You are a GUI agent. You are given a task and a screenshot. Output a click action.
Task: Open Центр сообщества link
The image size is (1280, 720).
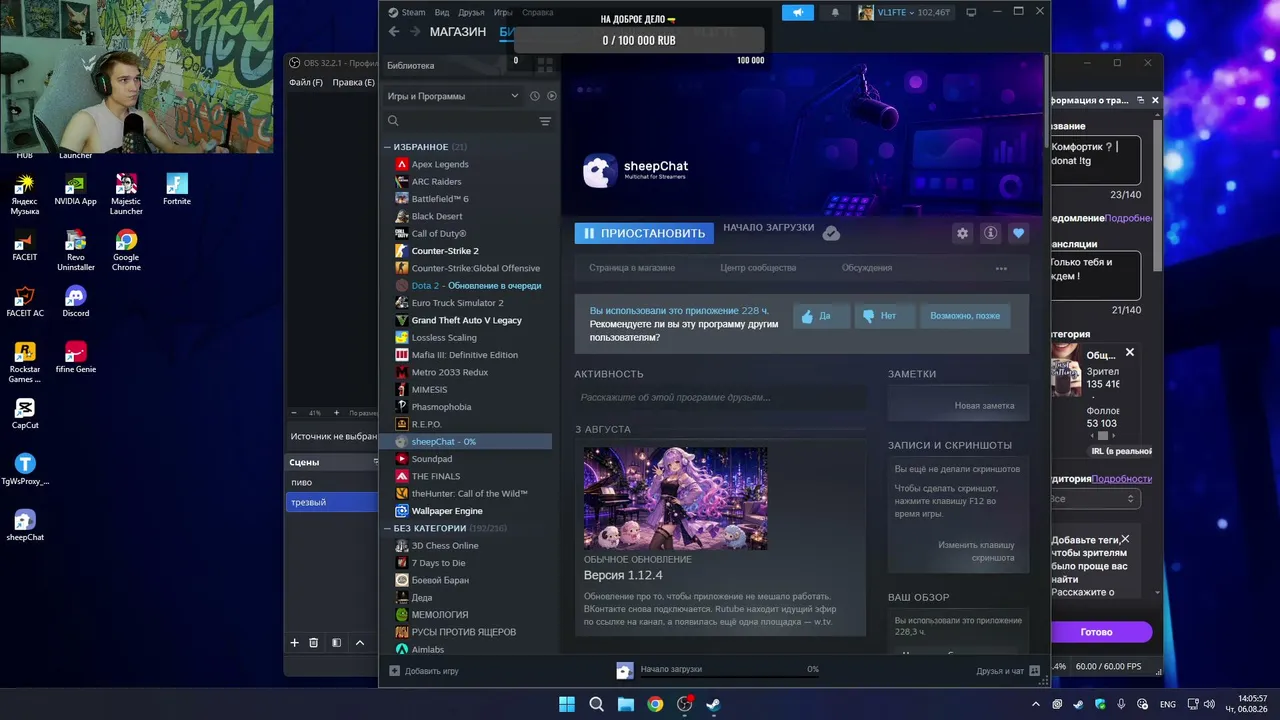click(758, 268)
